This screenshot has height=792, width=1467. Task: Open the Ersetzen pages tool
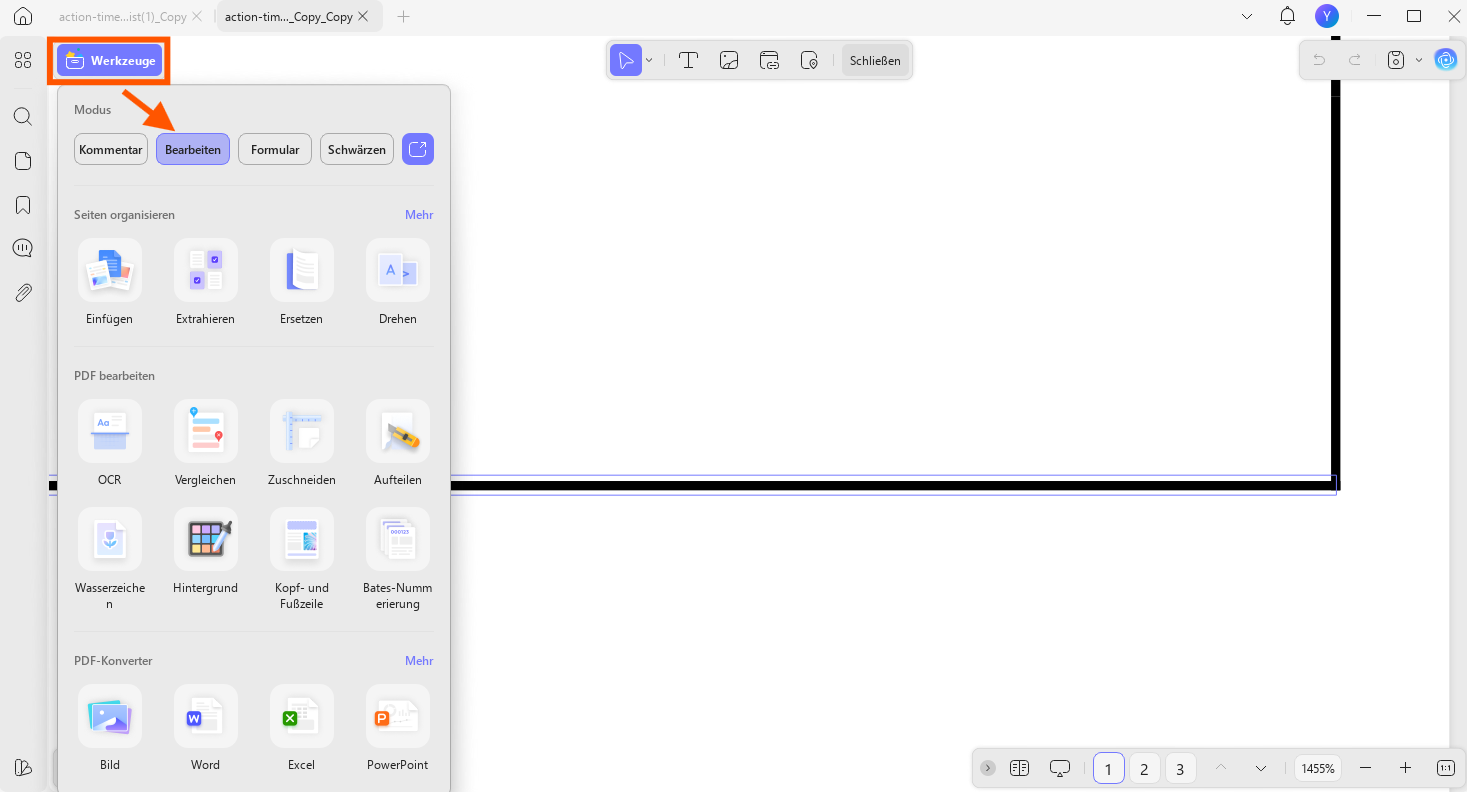302,270
